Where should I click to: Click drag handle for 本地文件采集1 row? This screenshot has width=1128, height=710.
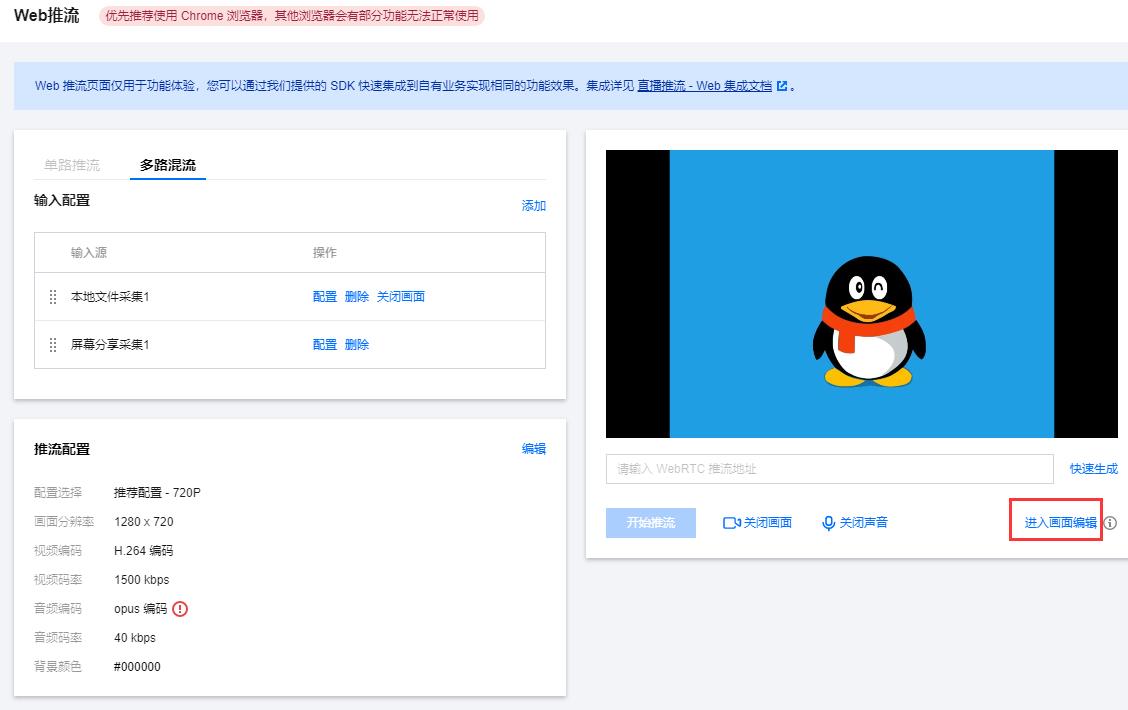[53, 296]
